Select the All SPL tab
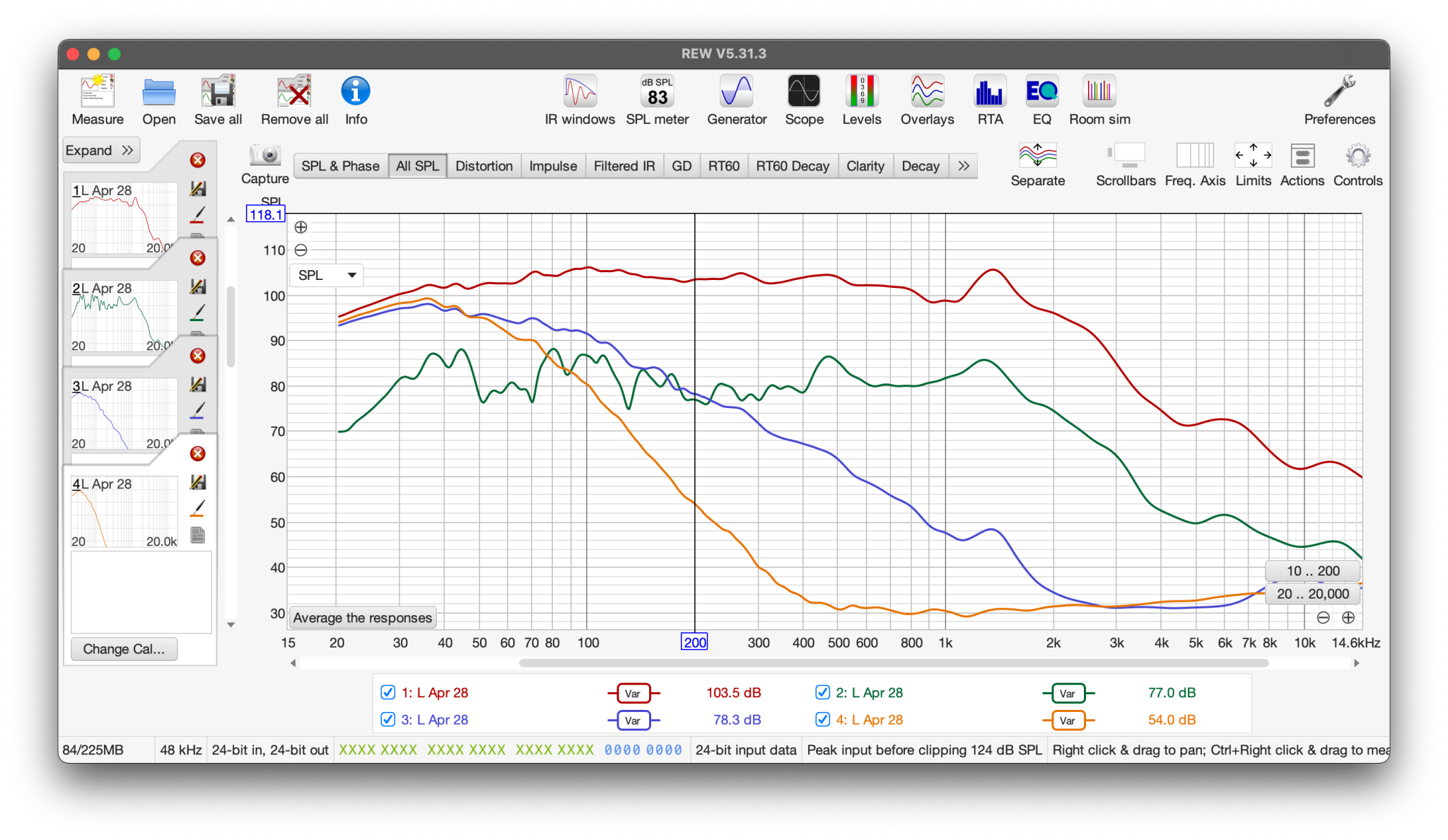This screenshot has width=1448, height=840. click(x=417, y=166)
